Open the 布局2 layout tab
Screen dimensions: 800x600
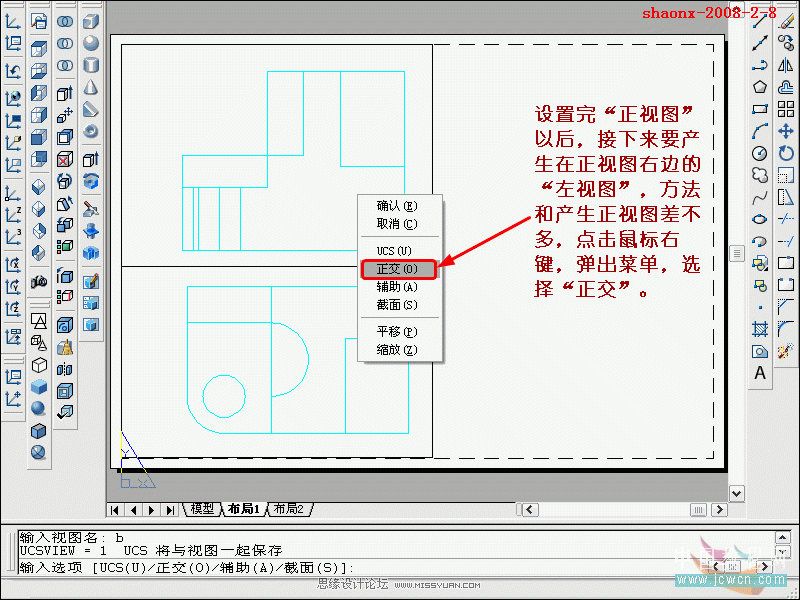[x=288, y=509]
